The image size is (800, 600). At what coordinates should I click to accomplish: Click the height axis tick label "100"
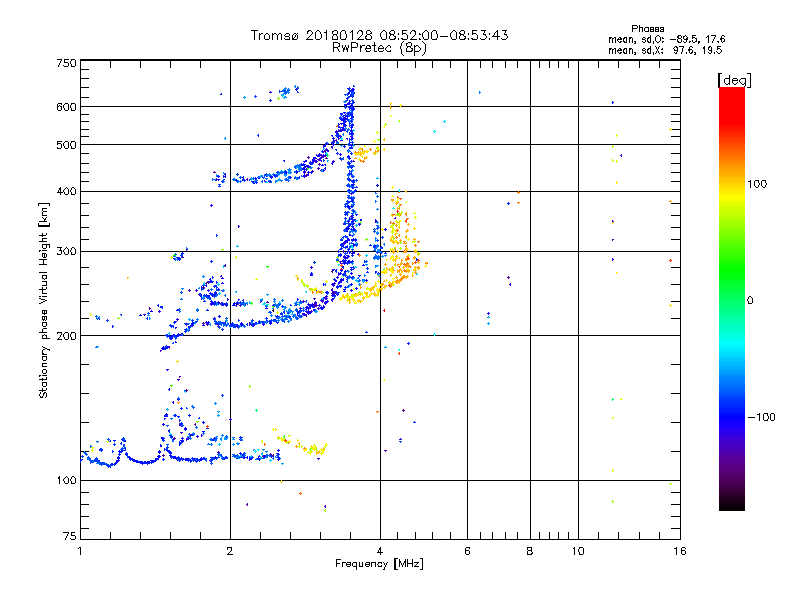tap(66, 481)
